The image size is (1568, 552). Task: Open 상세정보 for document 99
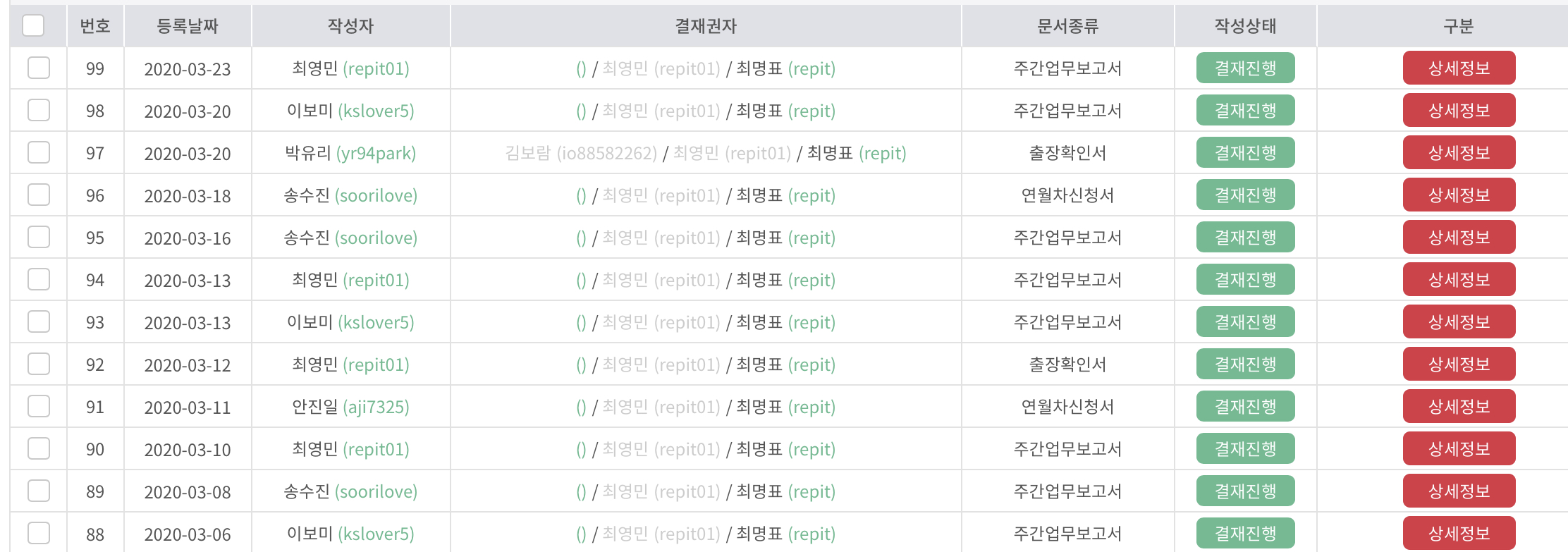tap(1459, 68)
